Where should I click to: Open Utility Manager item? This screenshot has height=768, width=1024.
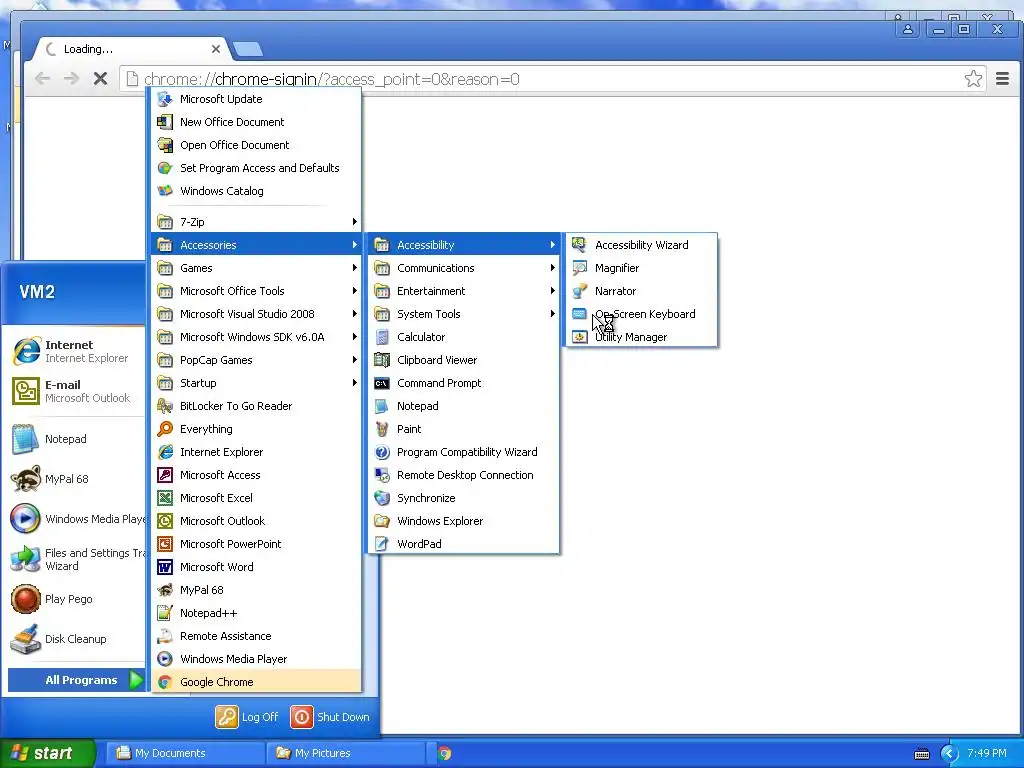(642, 337)
